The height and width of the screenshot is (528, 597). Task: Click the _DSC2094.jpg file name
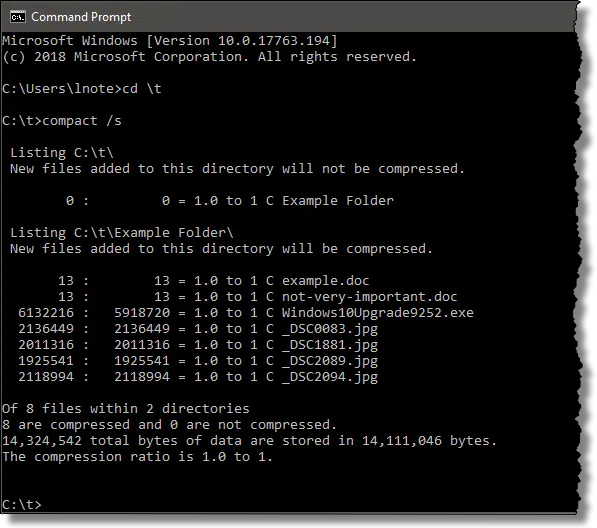click(330, 377)
